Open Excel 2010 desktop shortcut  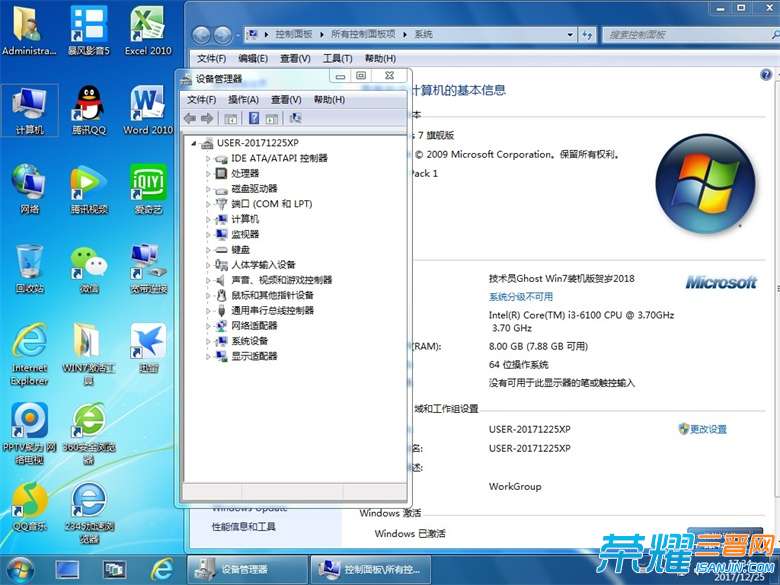(148, 30)
